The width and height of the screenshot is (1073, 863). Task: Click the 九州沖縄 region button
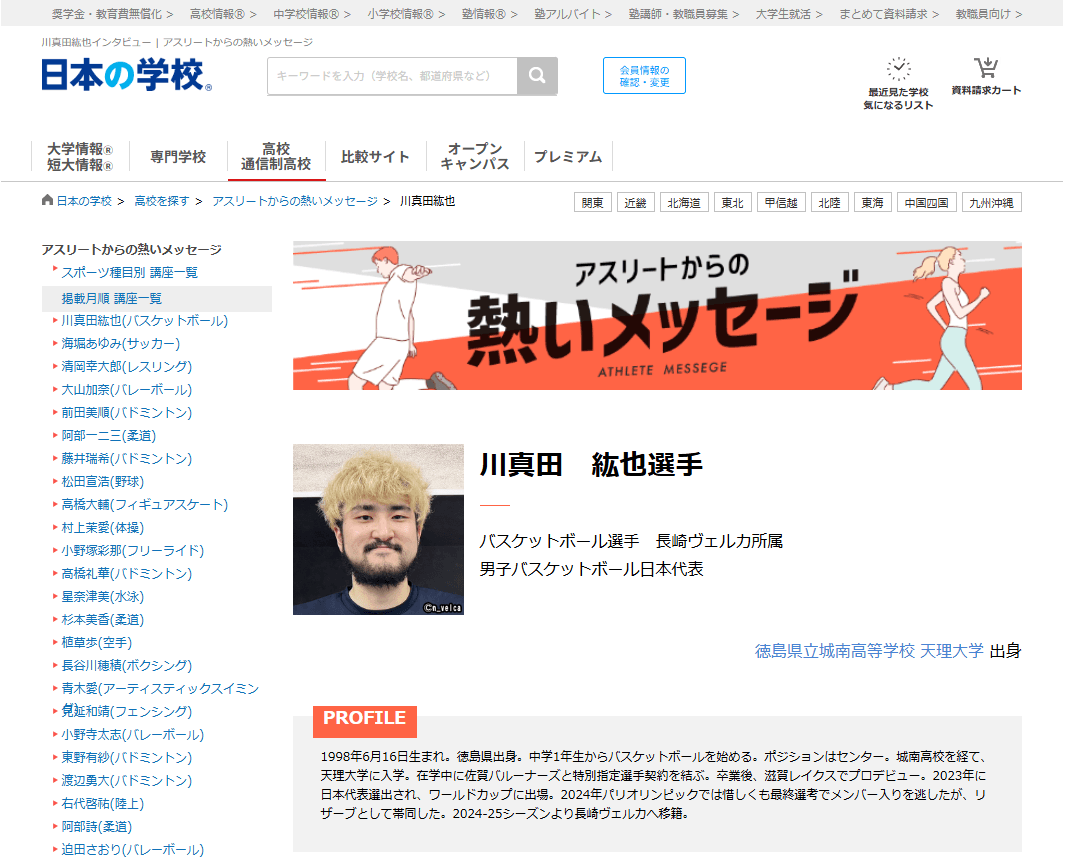(x=991, y=201)
